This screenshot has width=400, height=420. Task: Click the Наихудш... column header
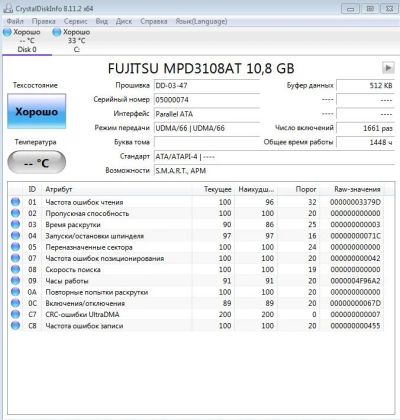[x=256, y=189]
